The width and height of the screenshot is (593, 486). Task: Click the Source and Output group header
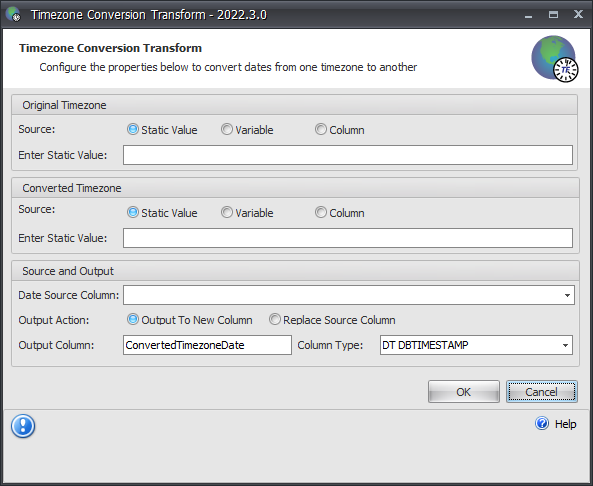[x=295, y=271]
